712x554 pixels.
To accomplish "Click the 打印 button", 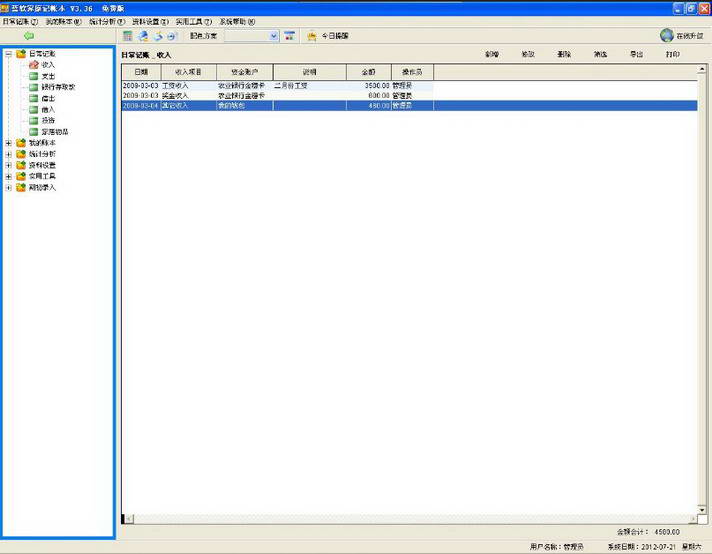I will 672,54.
